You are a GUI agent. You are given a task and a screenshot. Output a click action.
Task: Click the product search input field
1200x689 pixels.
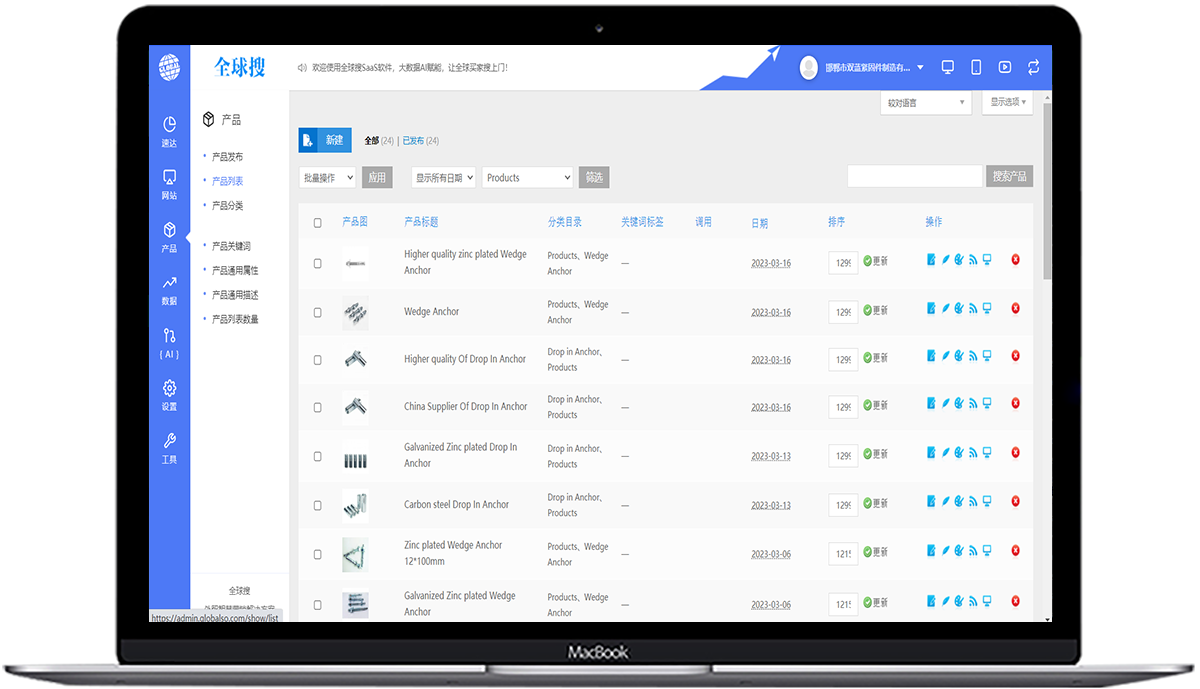click(x=915, y=176)
